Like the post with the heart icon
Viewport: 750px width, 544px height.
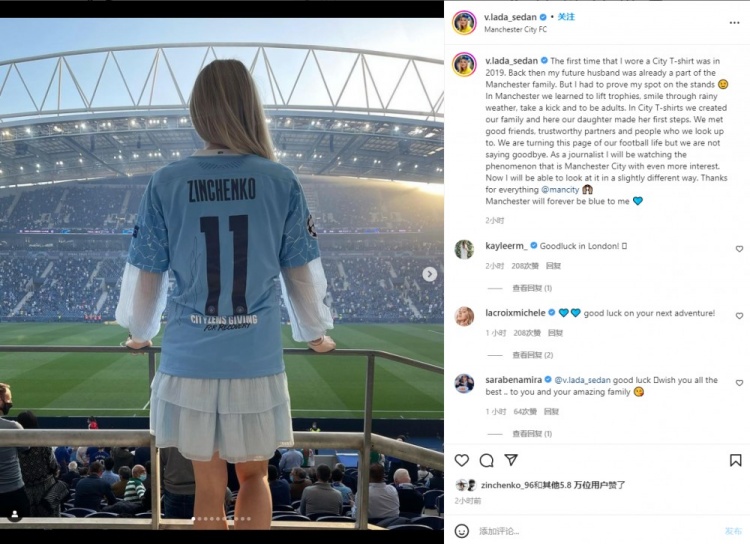pyautogui.click(x=462, y=460)
